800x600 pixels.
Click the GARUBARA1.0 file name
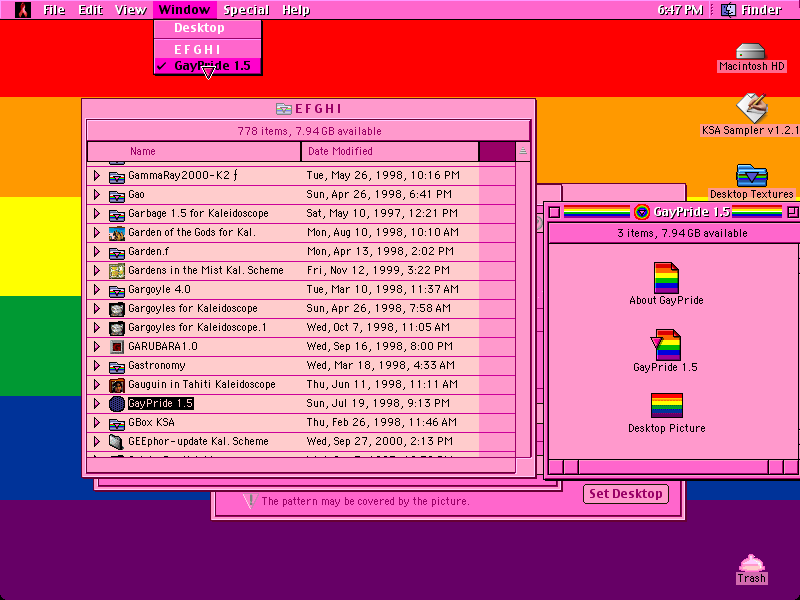click(x=163, y=346)
